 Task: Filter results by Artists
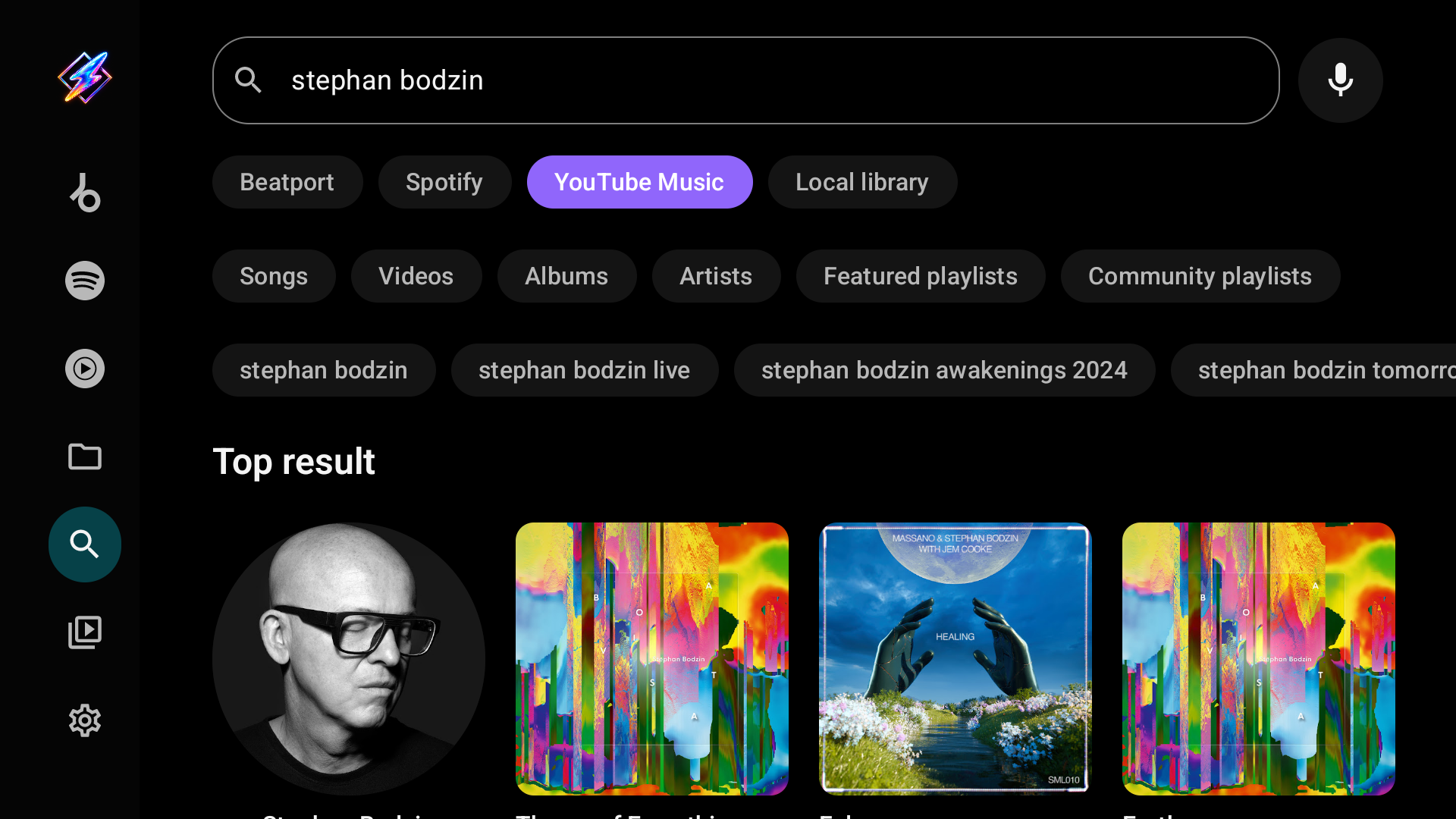(717, 276)
